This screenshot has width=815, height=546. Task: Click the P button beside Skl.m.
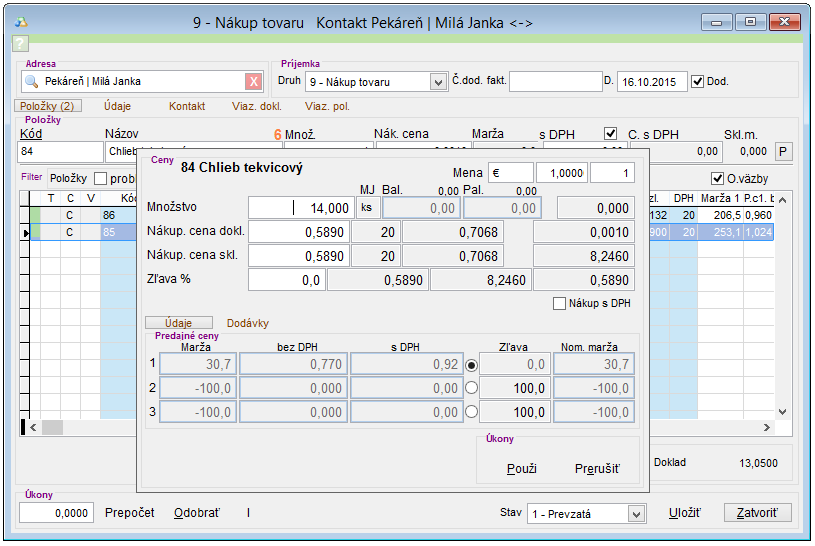tap(783, 151)
